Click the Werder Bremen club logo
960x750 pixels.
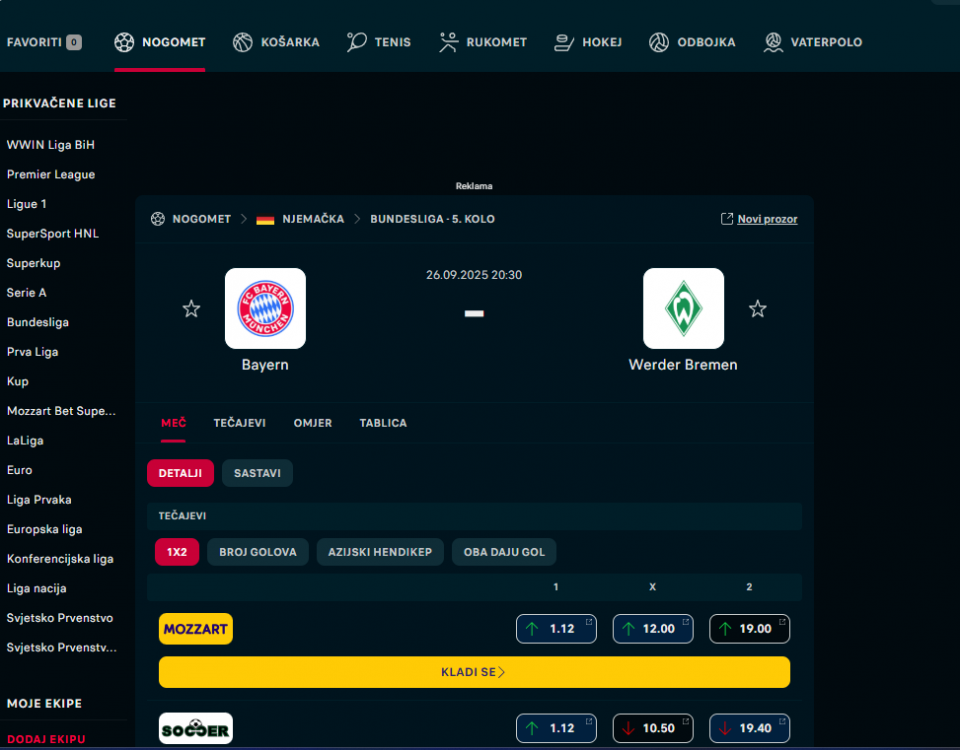tap(683, 309)
